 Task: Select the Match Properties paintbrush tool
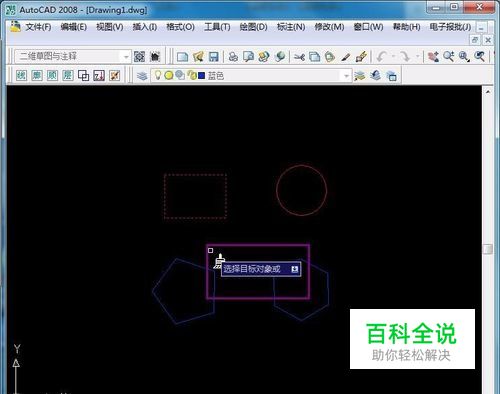[361, 57]
